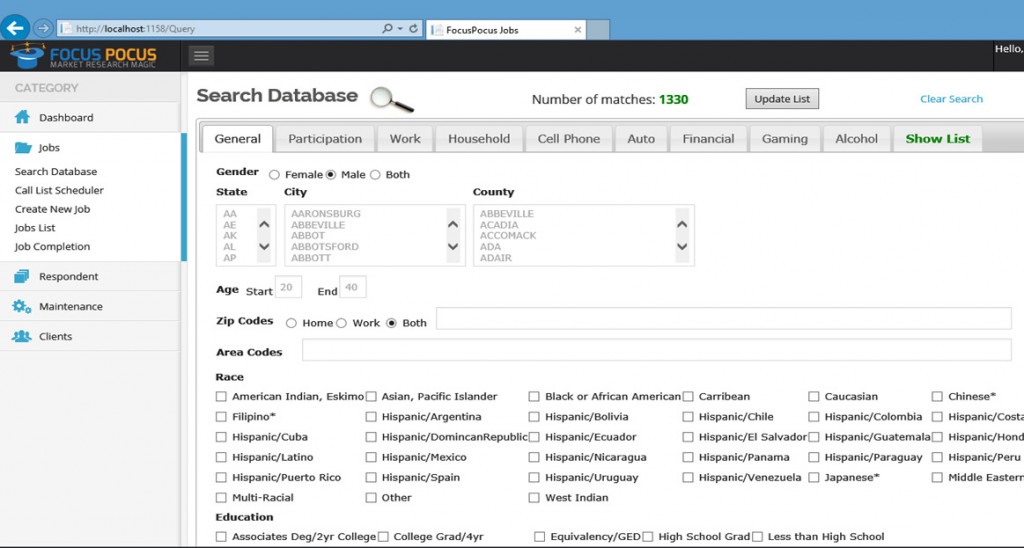
Task: Click the Respondent sidebar icon
Action: [22, 277]
